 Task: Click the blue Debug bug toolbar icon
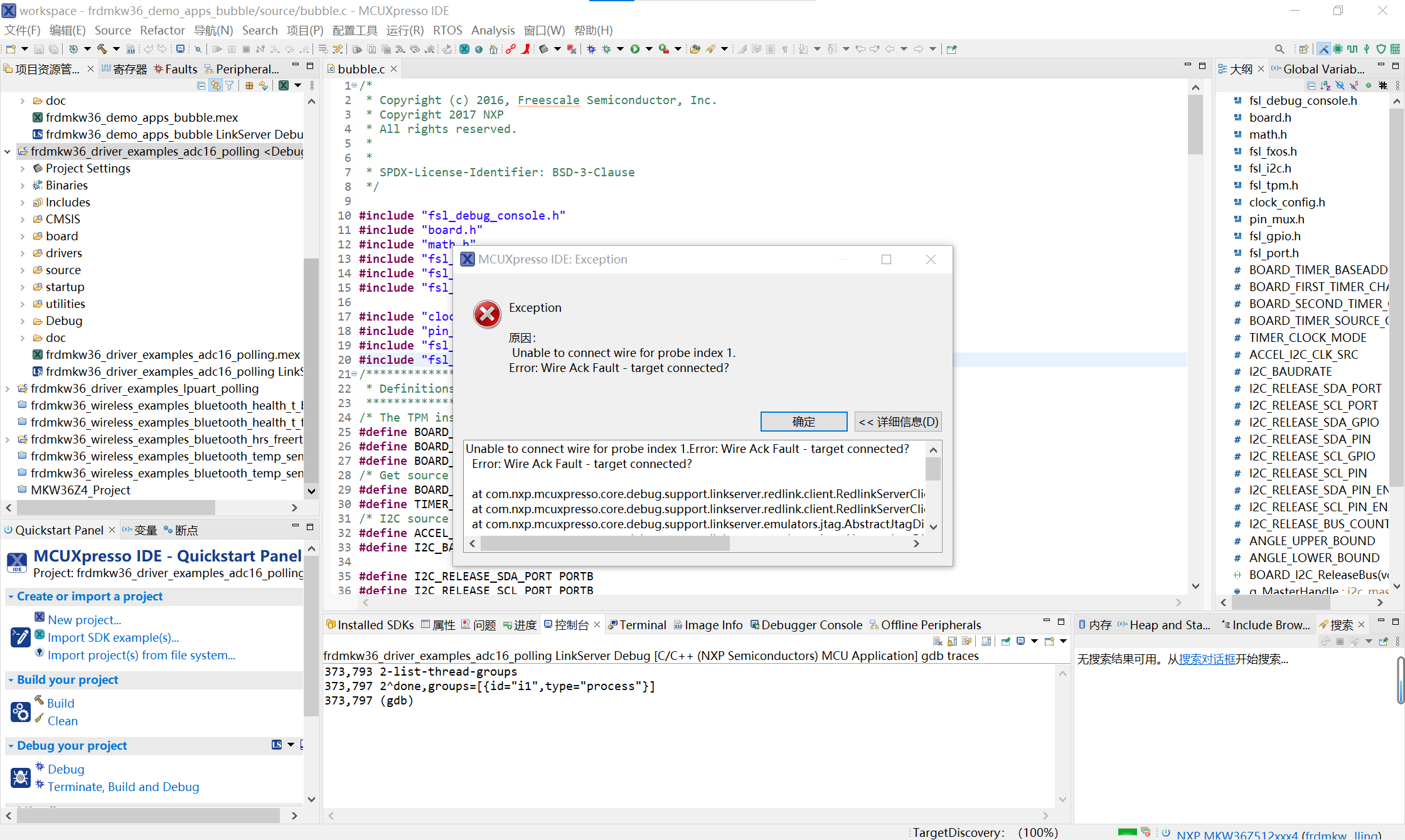(591, 49)
